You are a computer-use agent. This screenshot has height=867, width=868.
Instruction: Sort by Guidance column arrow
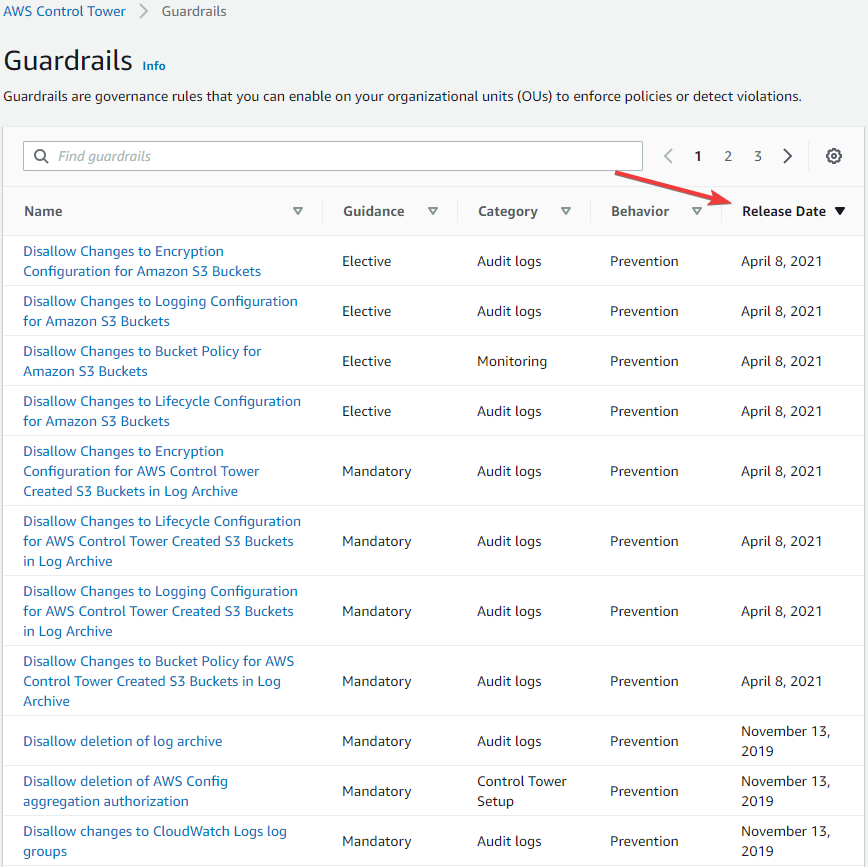pos(433,211)
